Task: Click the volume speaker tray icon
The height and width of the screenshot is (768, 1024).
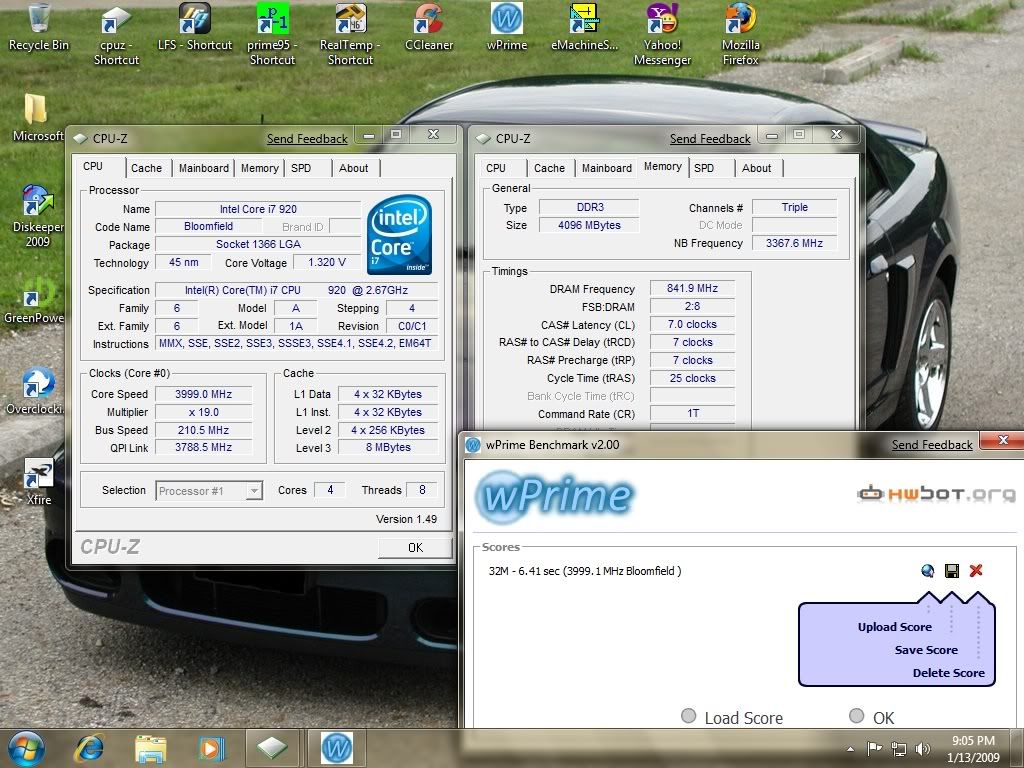Action: pyautogui.click(x=923, y=749)
